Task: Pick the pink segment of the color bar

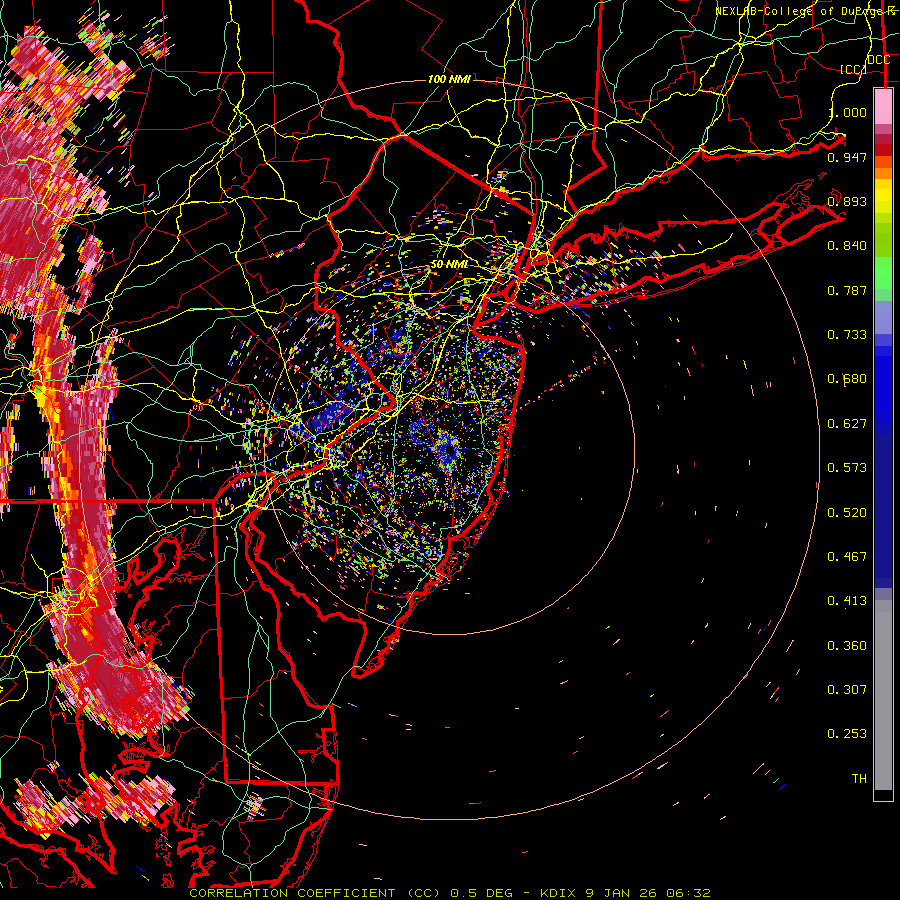Action: pyautogui.click(x=883, y=106)
